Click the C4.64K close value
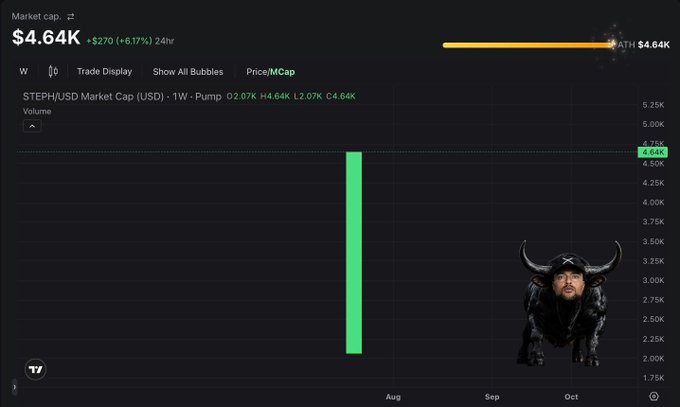This screenshot has height=407, width=680. tap(341, 96)
